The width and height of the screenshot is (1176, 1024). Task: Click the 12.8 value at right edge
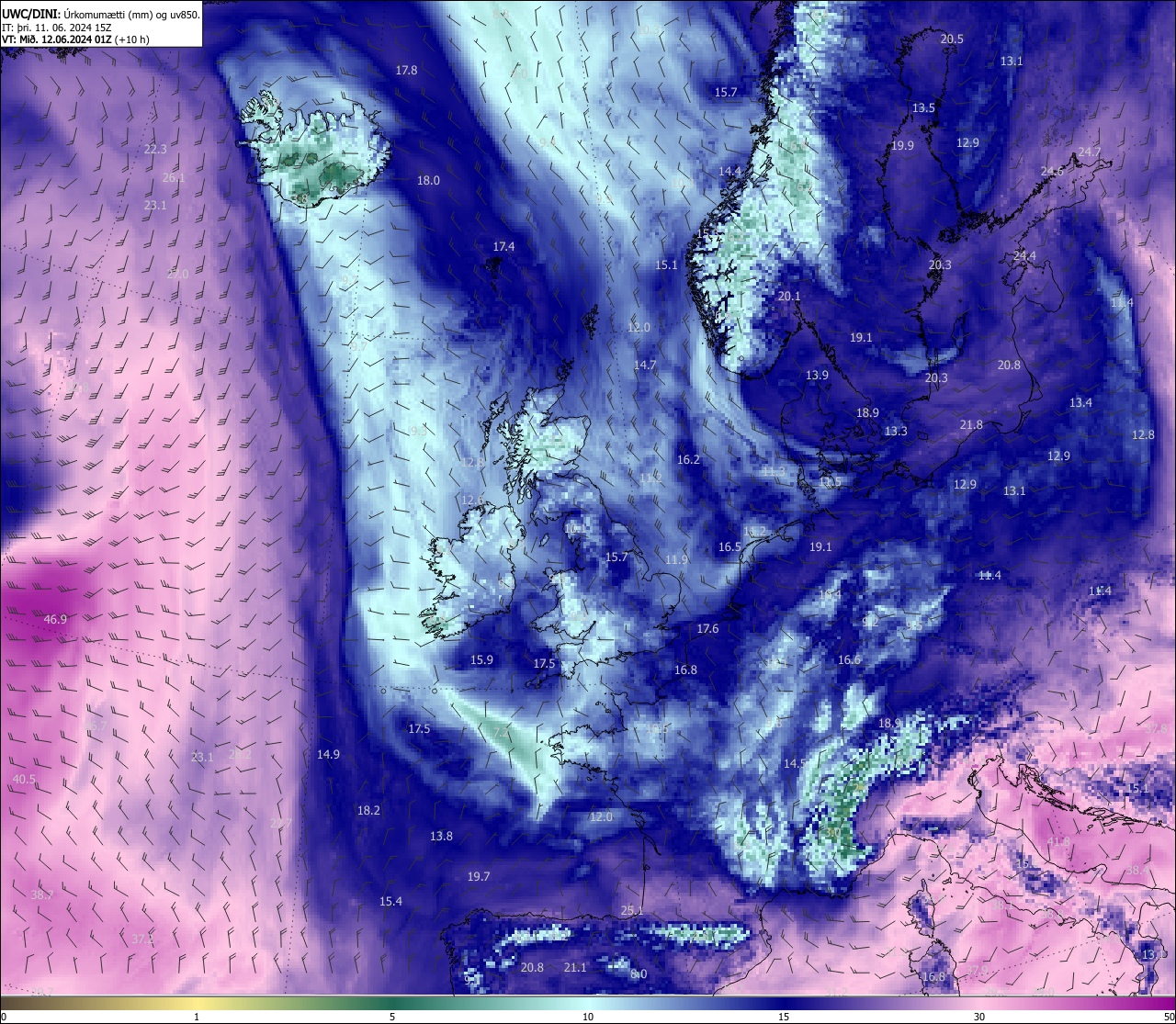pyautogui.click(x=1143, y=435)
